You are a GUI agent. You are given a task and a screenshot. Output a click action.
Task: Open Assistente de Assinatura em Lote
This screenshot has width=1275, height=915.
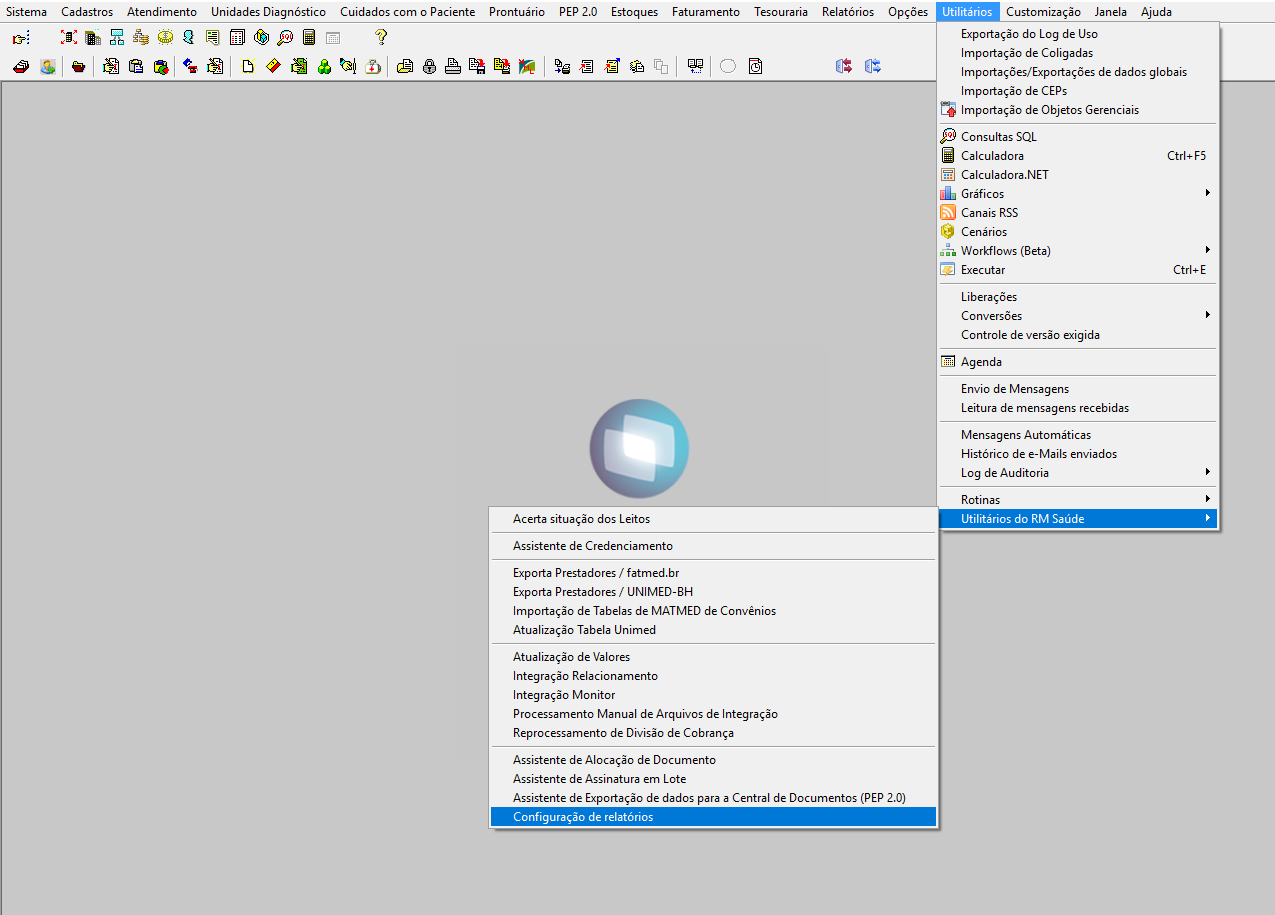point(713,779)
